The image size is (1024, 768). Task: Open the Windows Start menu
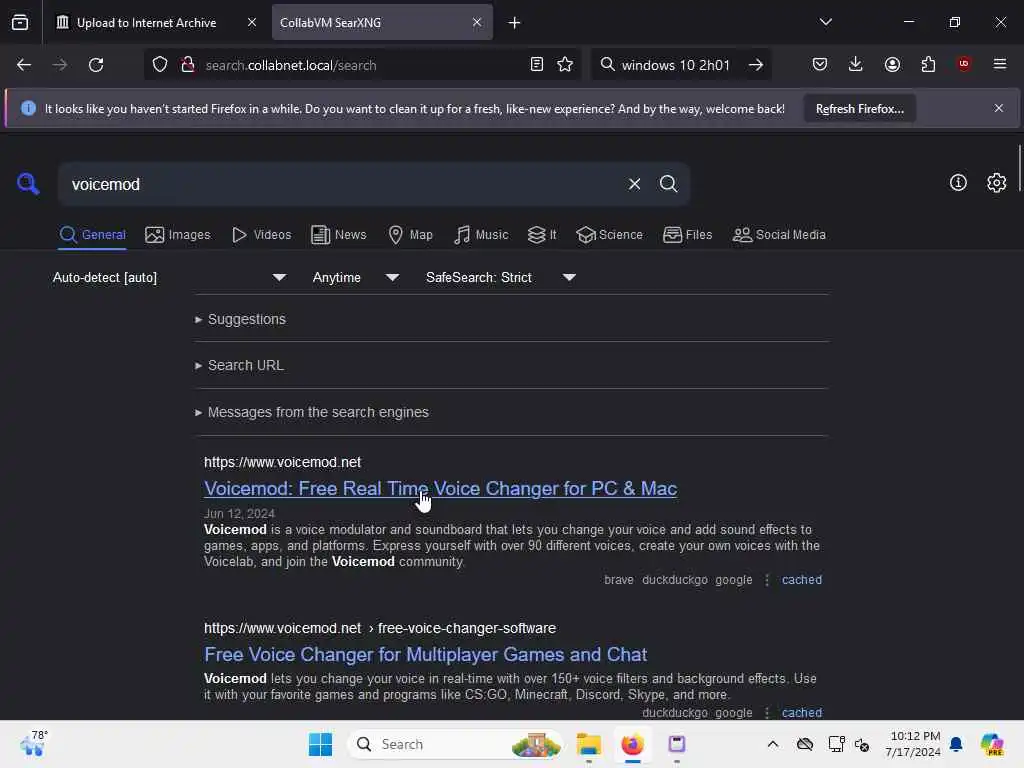coord(320,744)
